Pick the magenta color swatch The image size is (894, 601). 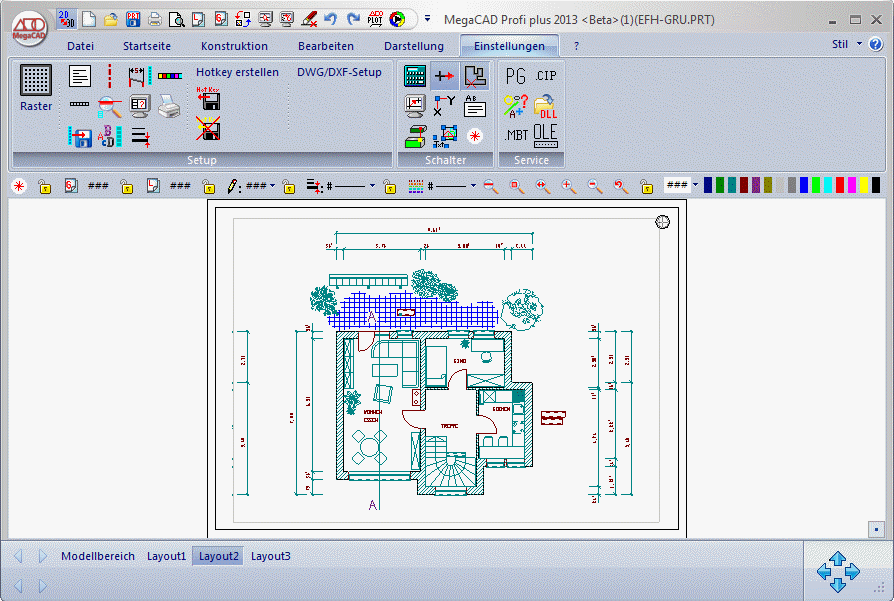tap(852, 185)
